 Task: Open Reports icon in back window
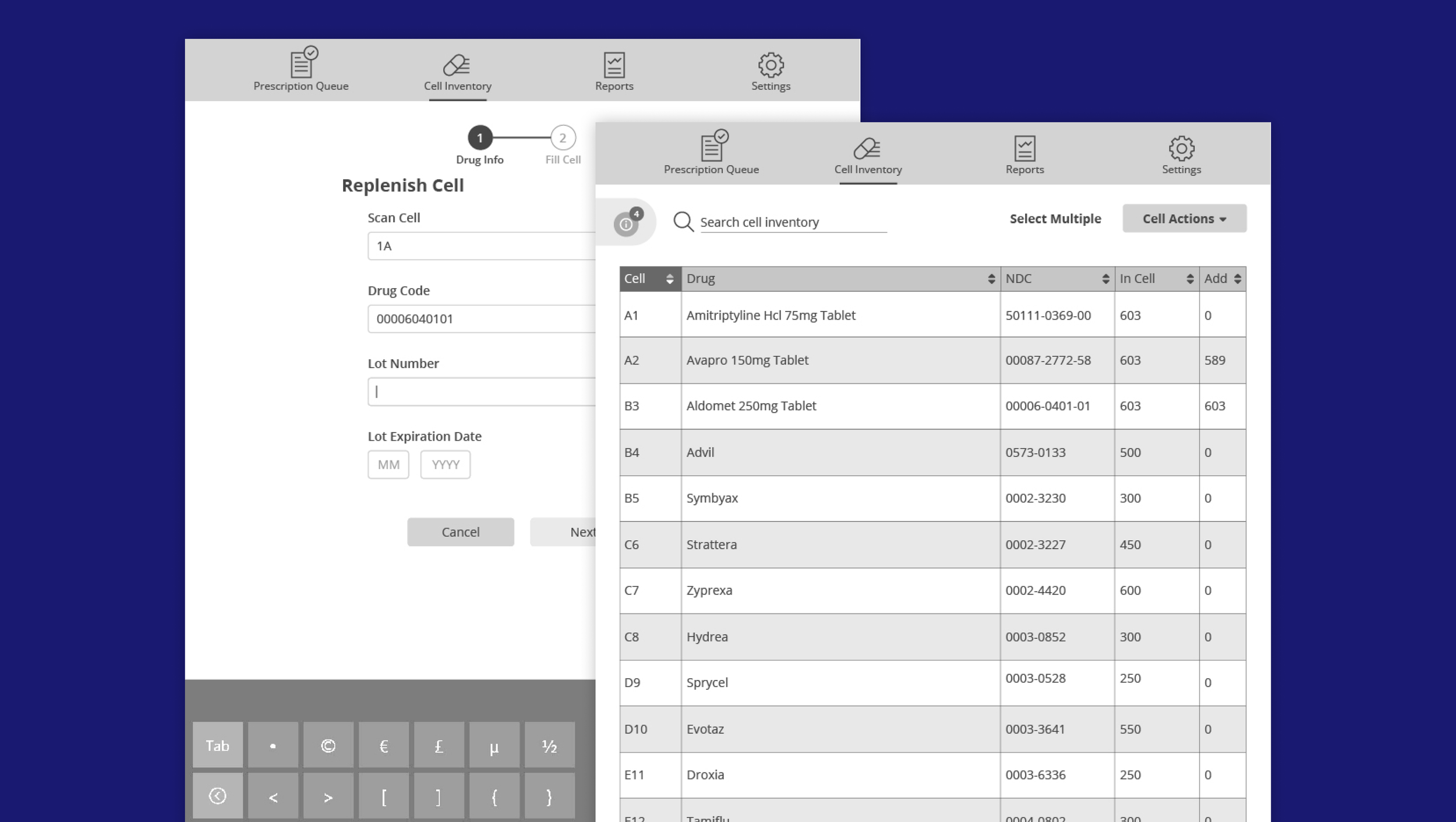click(614, 65)
